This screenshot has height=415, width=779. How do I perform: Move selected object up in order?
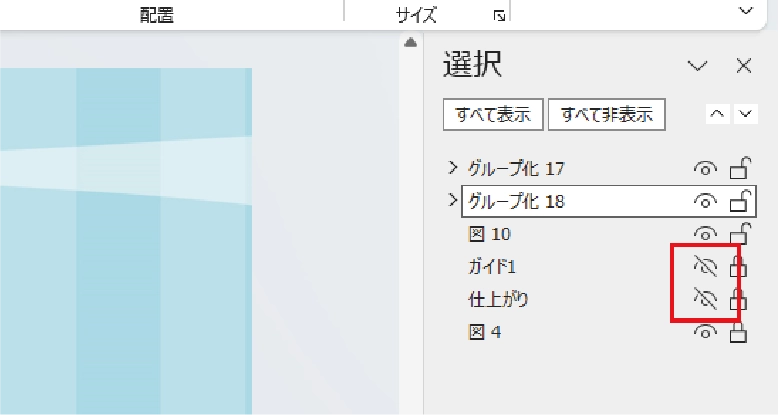point(717,114)
